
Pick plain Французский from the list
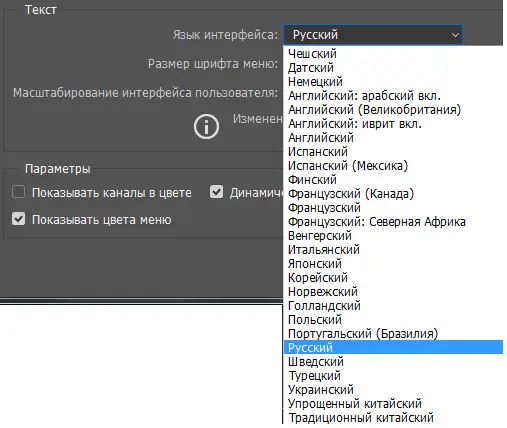coord(393,208)
